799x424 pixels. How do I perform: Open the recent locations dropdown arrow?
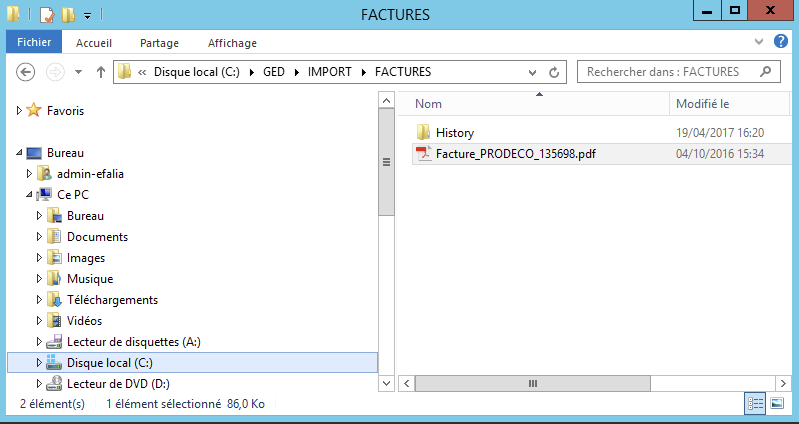pos(78,72)
